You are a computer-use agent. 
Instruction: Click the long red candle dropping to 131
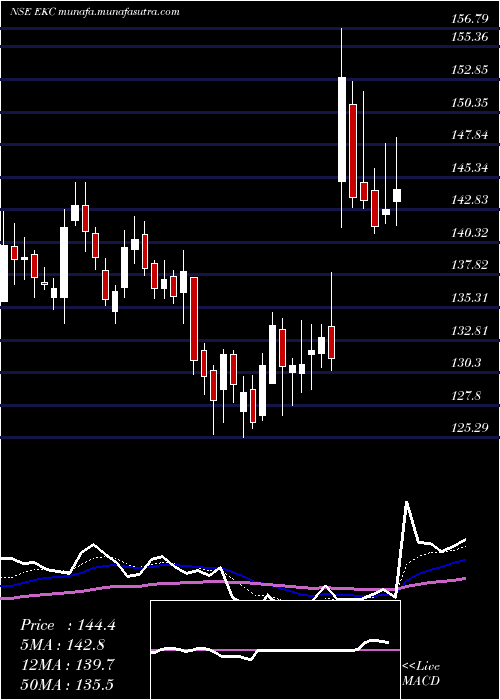[x=194, y=319]
